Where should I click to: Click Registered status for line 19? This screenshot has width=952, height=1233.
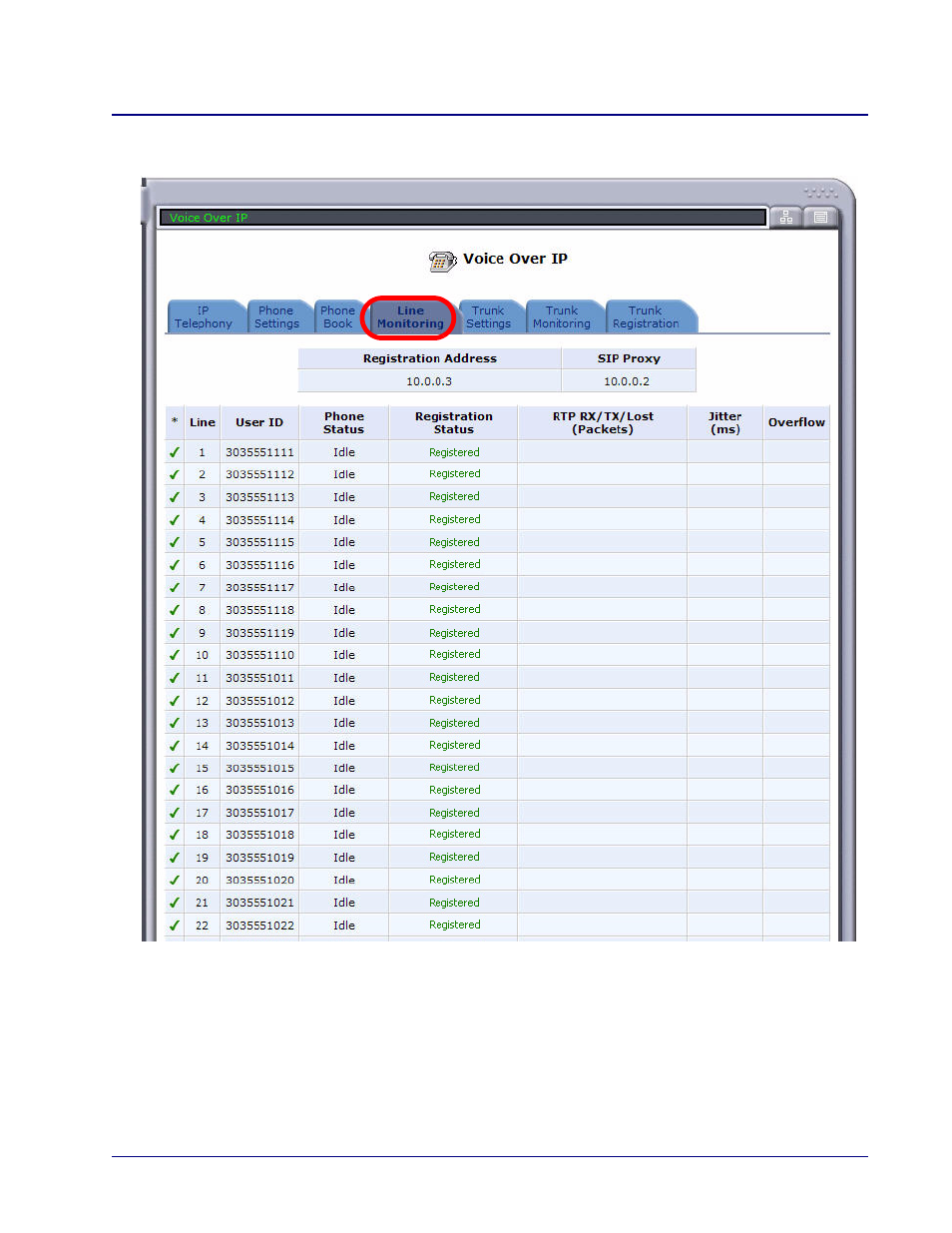pos(455,857)
